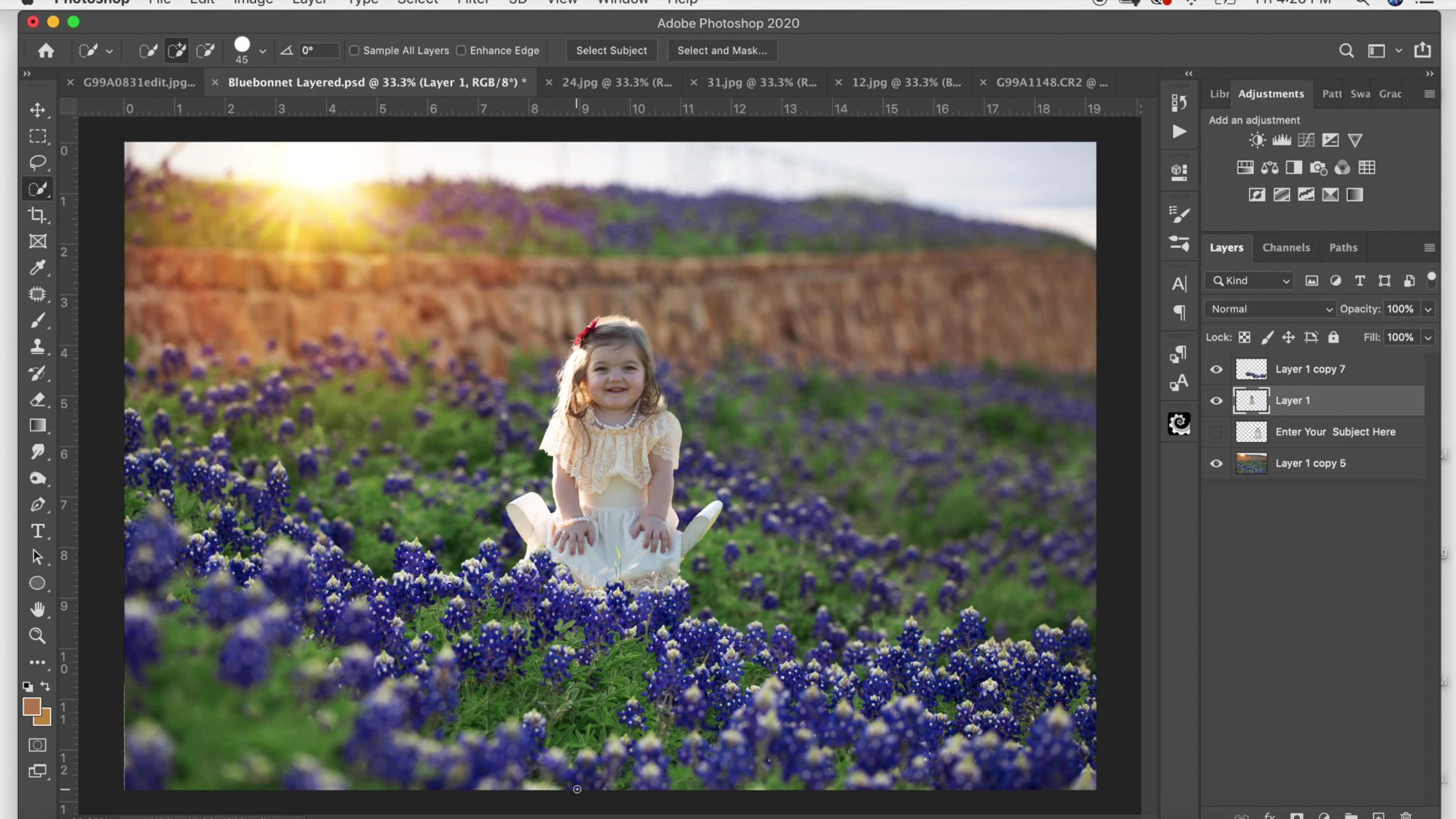Click the background color swatch
Viewport: 1456px width, 819px height.
coord(44,719)
